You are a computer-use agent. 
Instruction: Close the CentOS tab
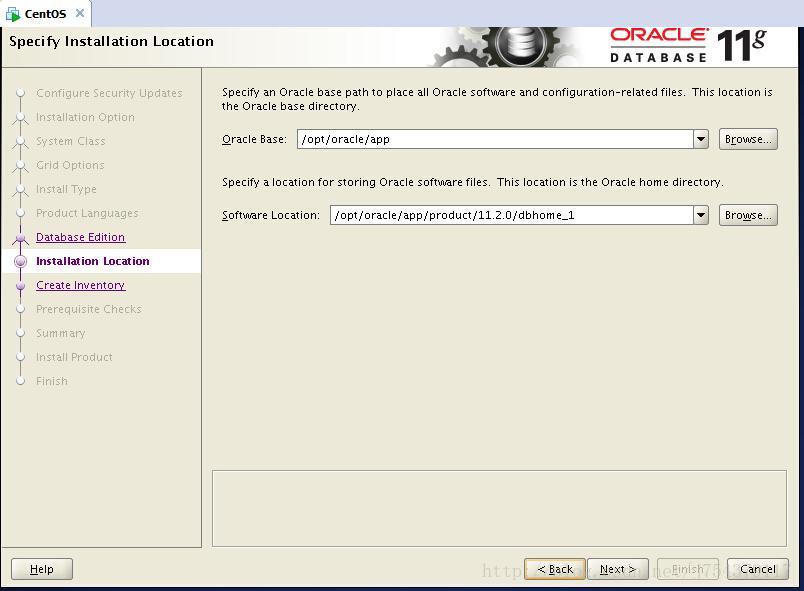tap(80, 13)
